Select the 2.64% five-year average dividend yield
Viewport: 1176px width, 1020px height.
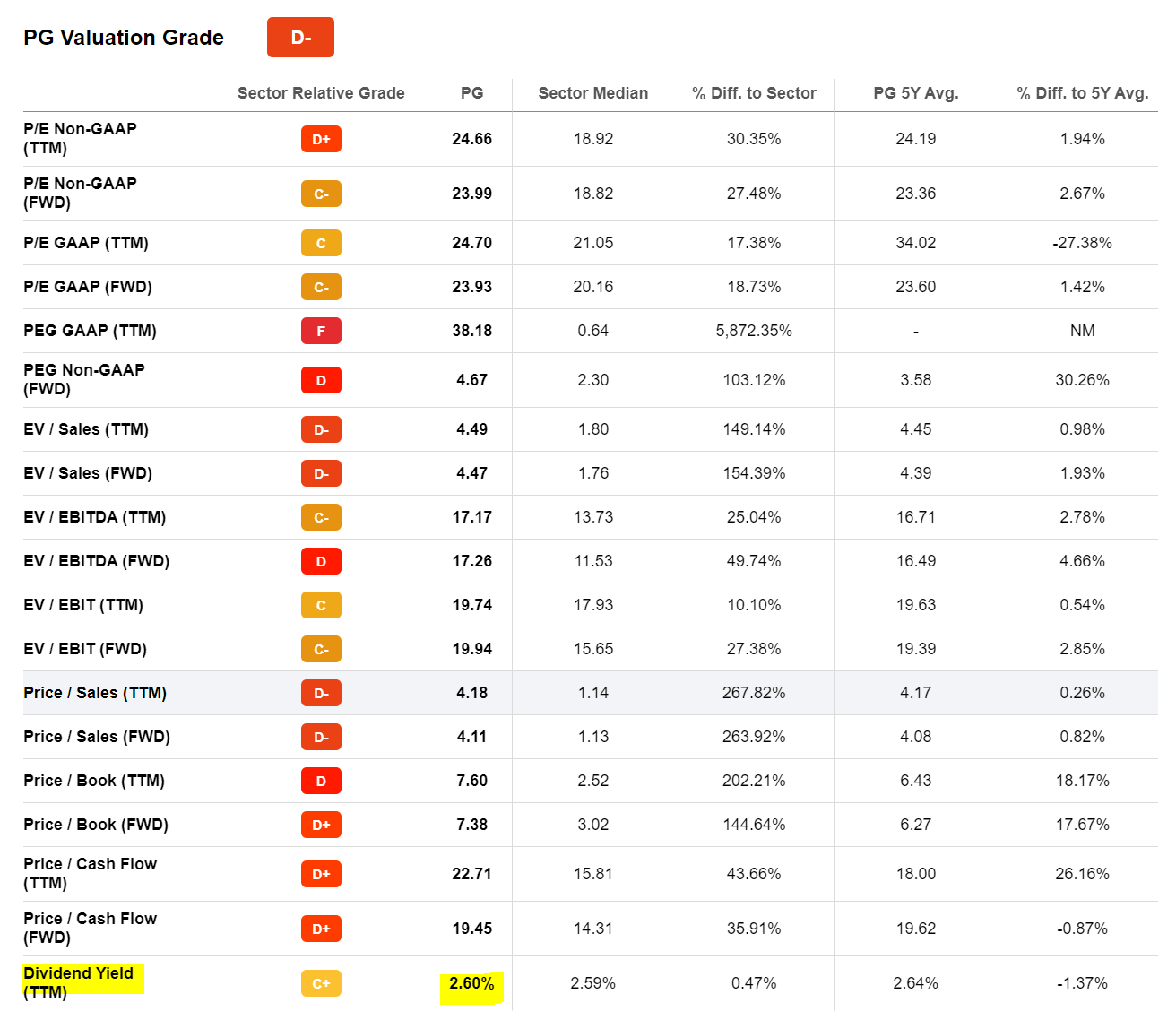(x=916, y=983)
